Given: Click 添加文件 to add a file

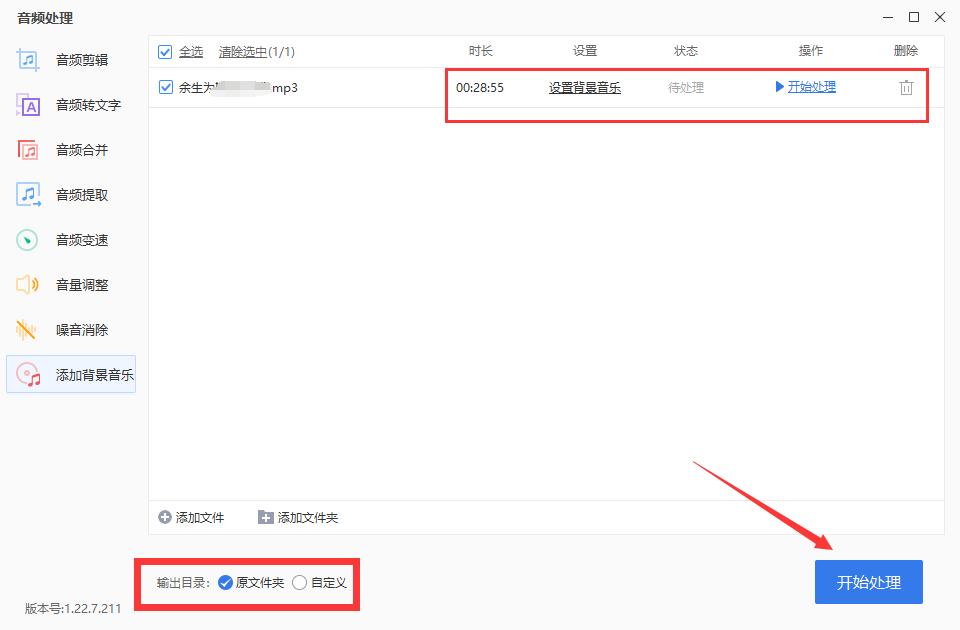Looking at the screenshot, I should pyautogui.click(x=193, y=517).
